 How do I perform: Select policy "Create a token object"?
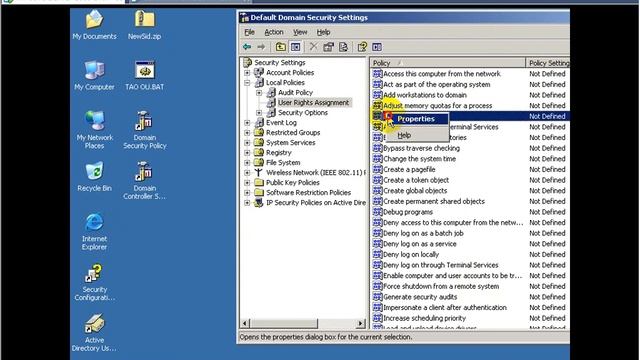pos(416,180)
